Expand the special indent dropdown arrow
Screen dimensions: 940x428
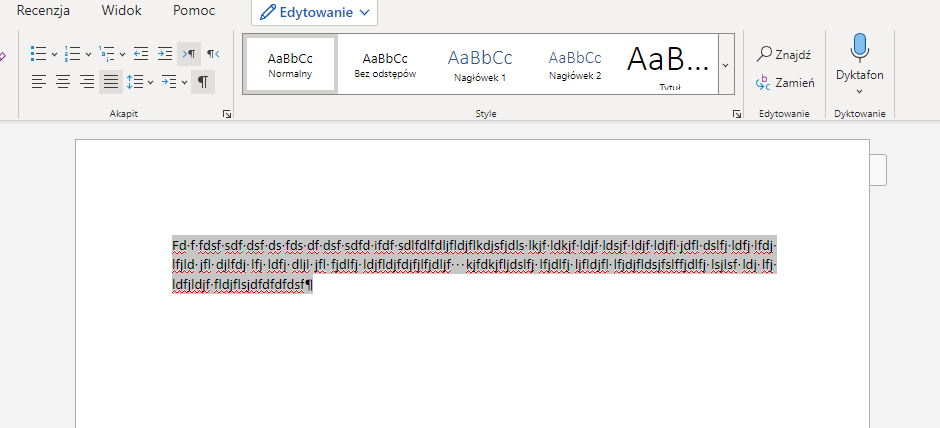tap(185, 82)
